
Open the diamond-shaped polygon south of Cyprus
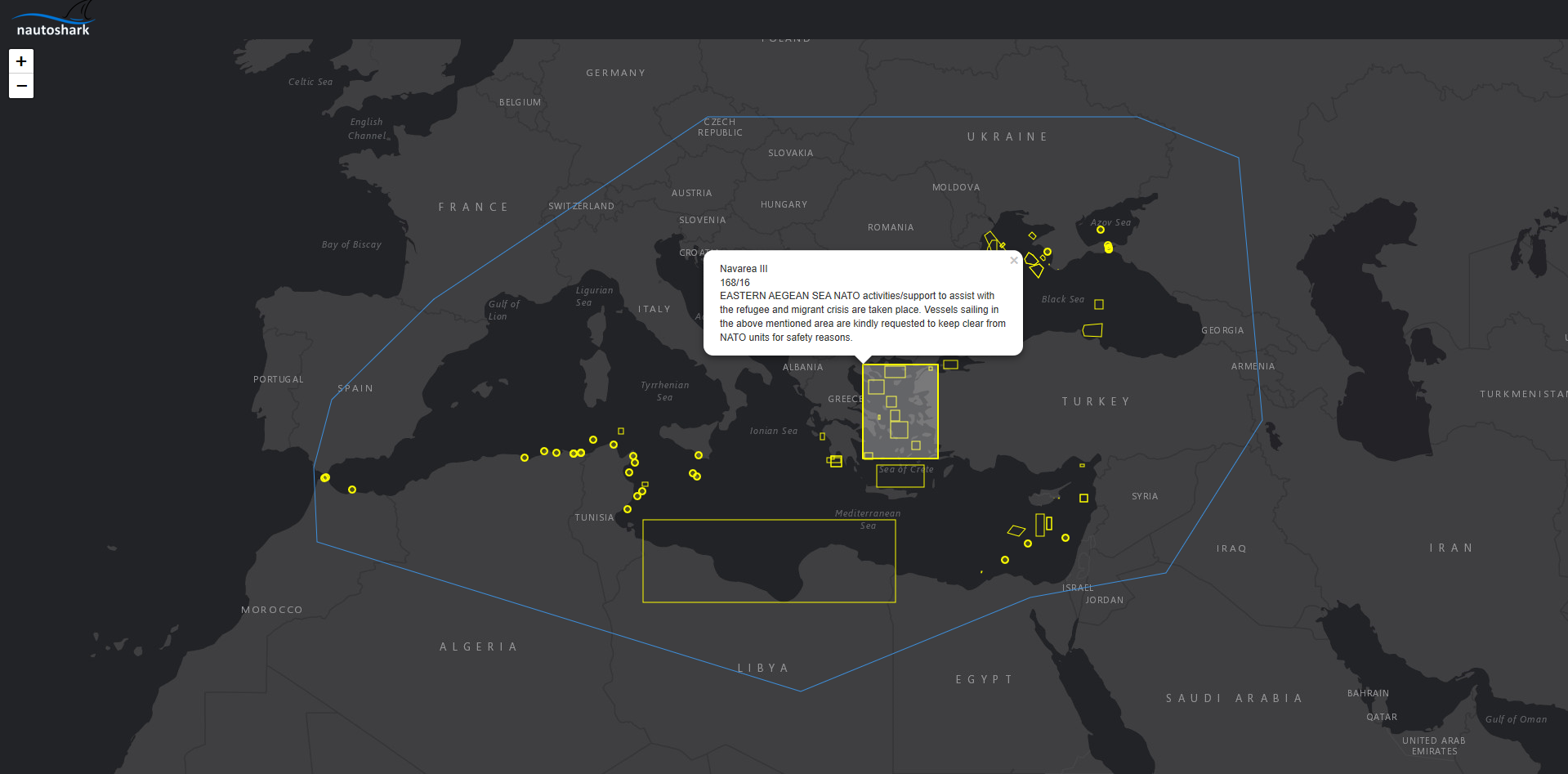(x=1016, y=530)
